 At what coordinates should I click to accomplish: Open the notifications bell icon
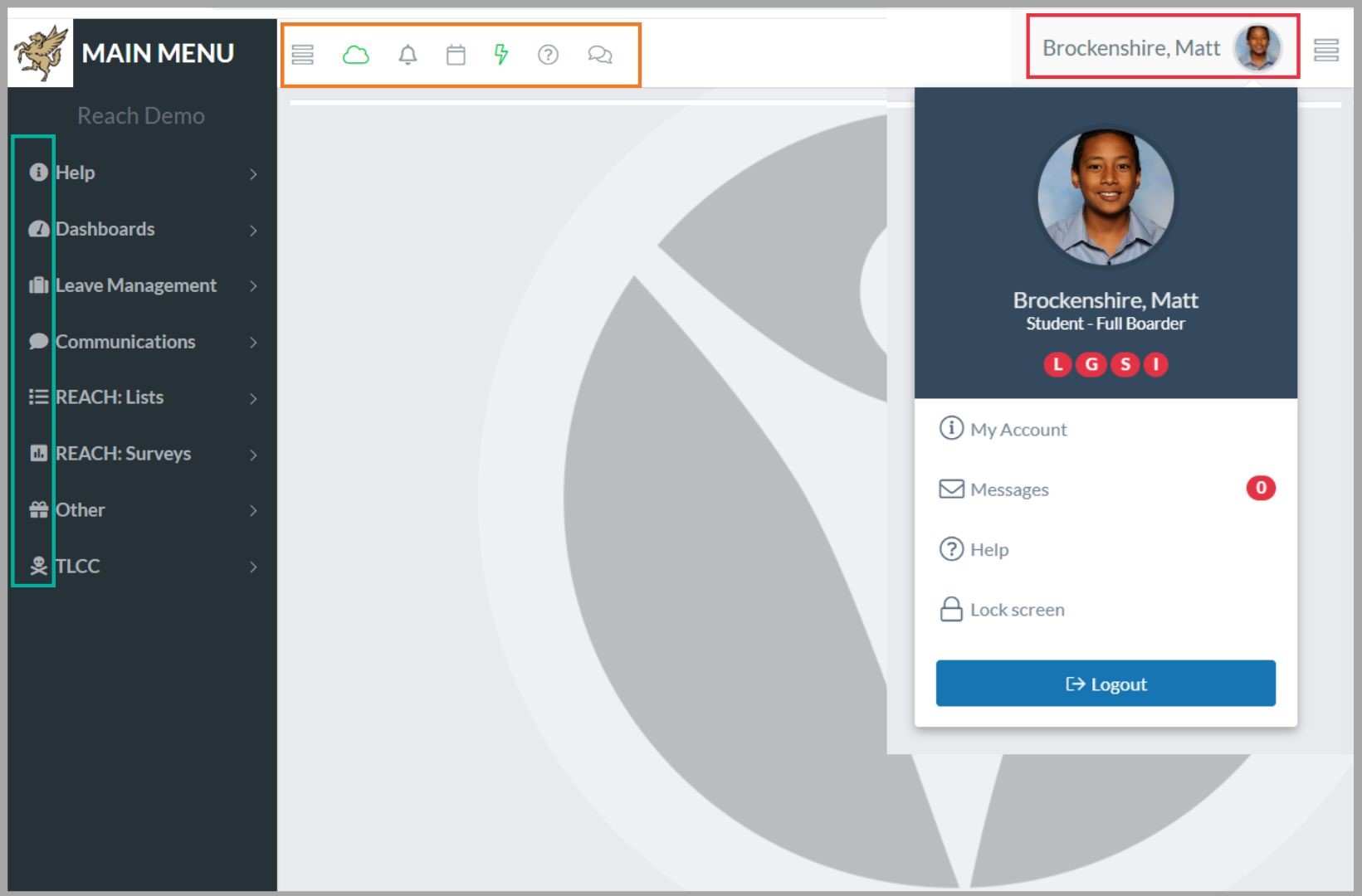[x=408, y=55]
